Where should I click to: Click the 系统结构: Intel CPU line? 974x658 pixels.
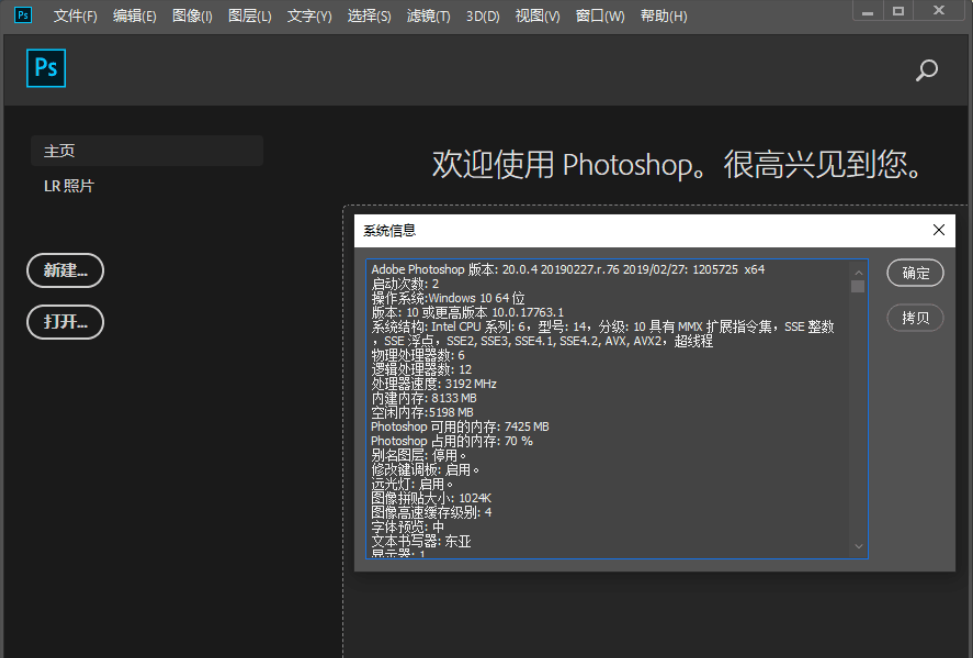(603, 334)
